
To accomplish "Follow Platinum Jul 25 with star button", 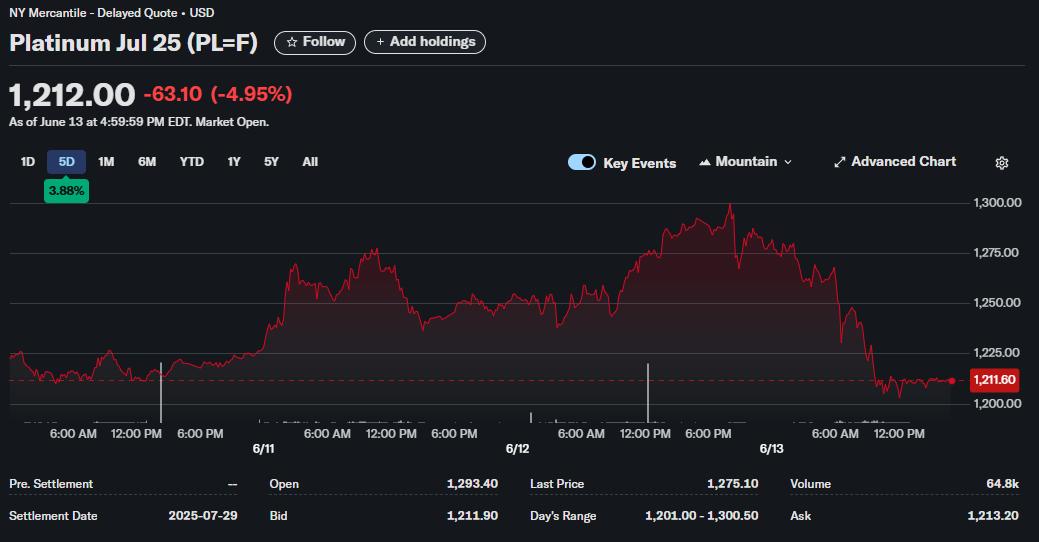I will click(315, 42).
